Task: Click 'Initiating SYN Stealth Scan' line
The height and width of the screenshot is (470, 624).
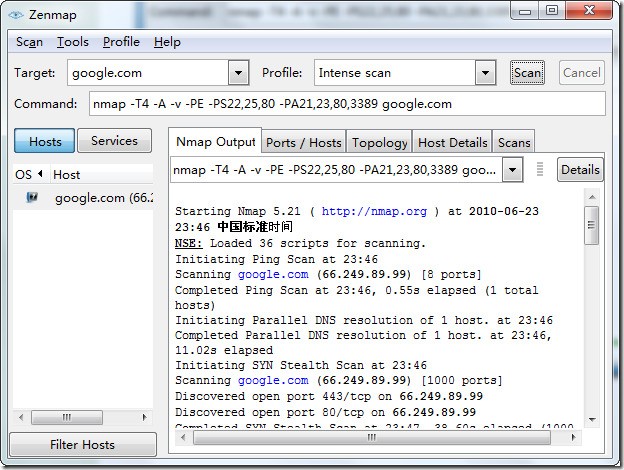Action: point(301,365)
